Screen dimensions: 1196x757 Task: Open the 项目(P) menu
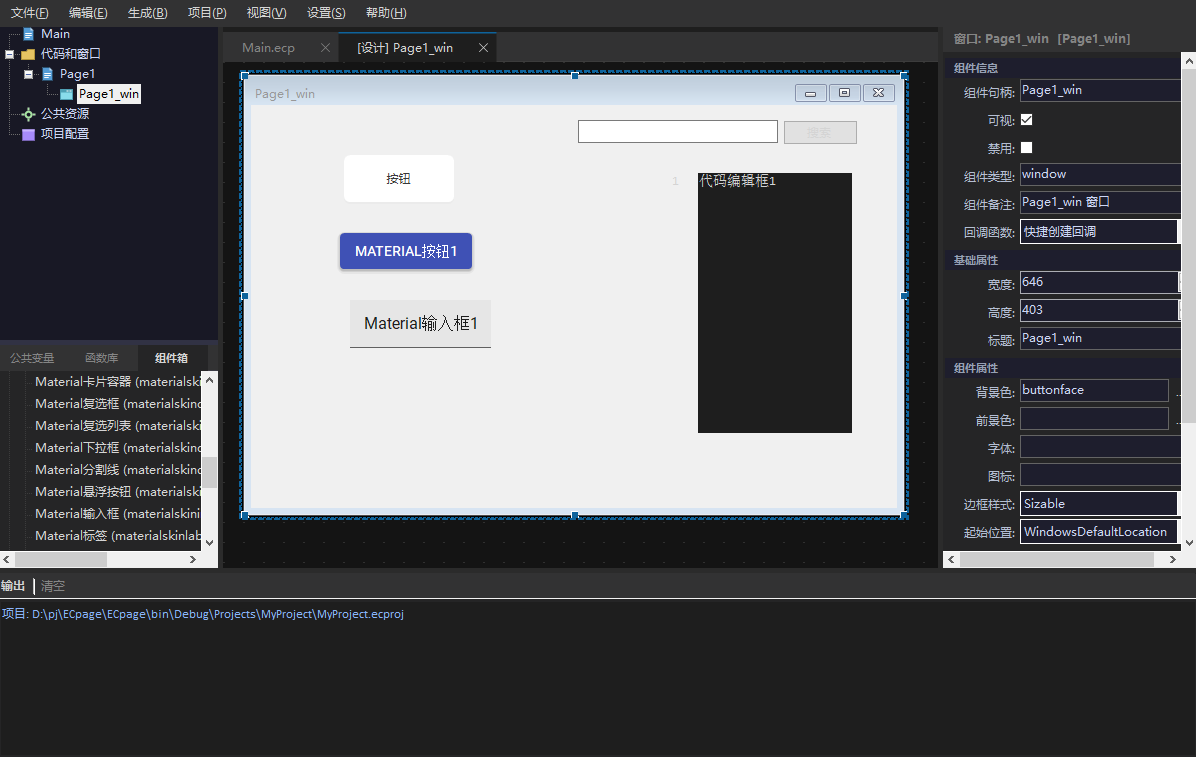click(207, 13)
